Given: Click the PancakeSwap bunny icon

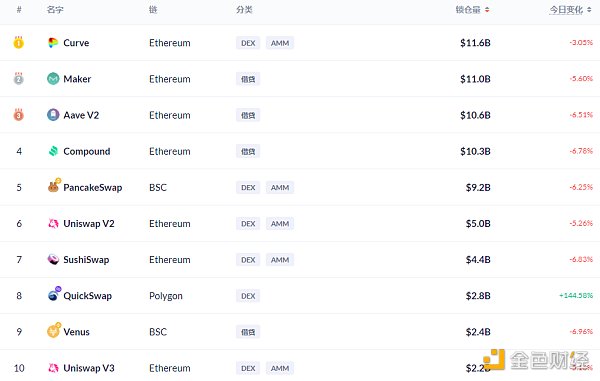Looking at the screenshot, I should pyautogui.click(x=54, y=186).
